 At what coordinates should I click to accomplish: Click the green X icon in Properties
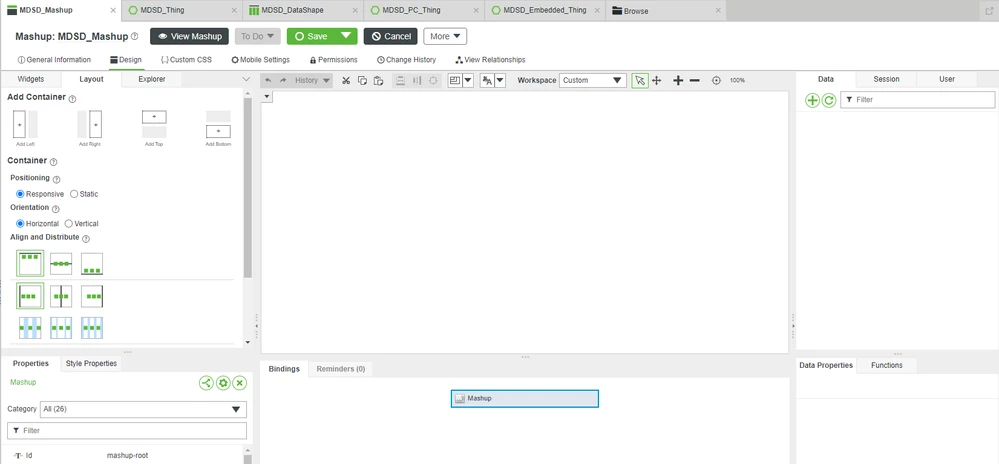tap(240, 382)
